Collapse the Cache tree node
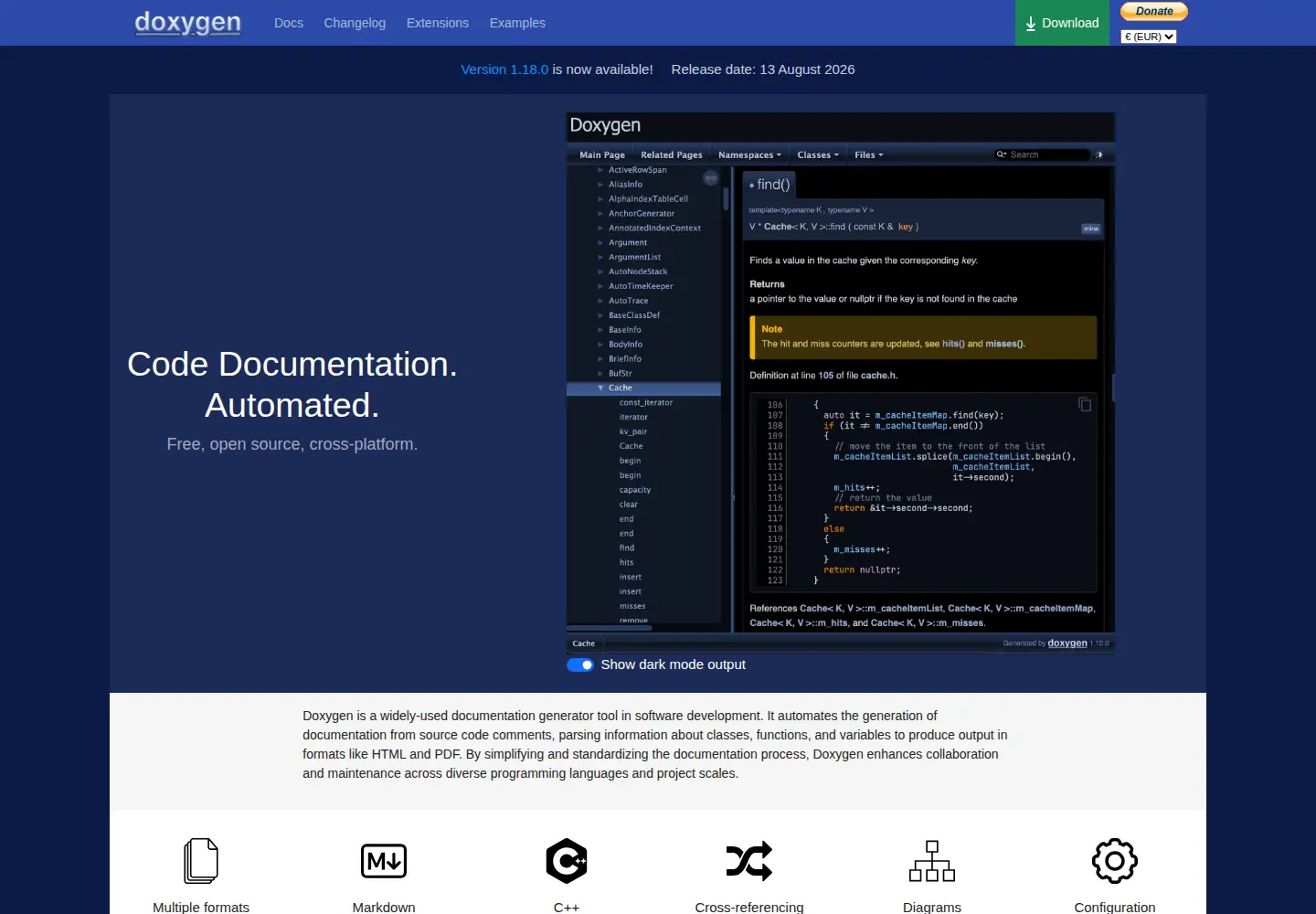1316x914 pixels. (x=600, y=388)
